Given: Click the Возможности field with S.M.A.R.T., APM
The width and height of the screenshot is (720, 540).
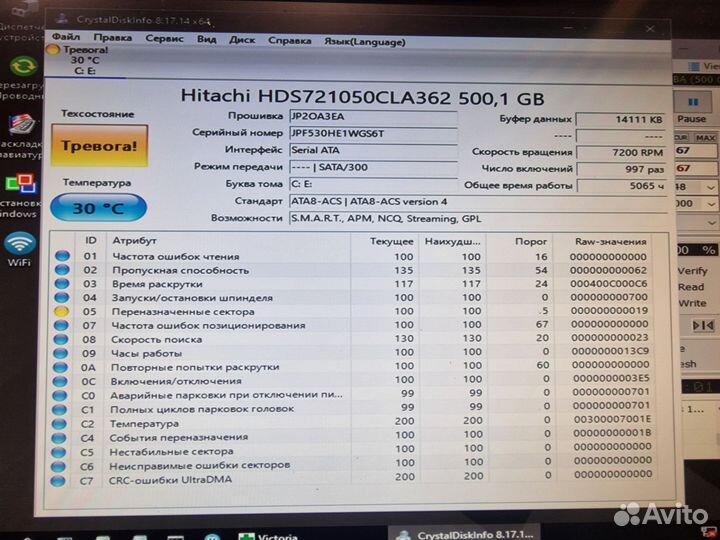Looking at the screenshot, I should pos(478,219).
